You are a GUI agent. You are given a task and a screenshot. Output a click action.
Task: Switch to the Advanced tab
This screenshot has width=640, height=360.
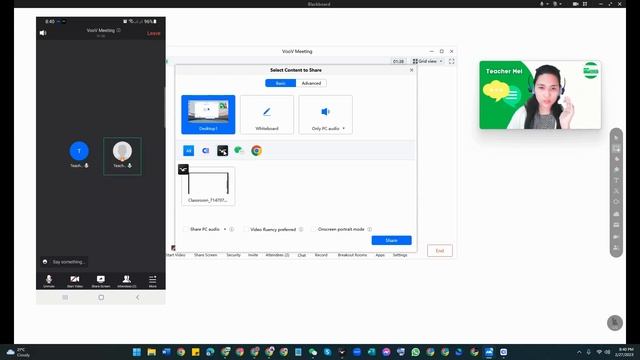click(x=311, y=83)
